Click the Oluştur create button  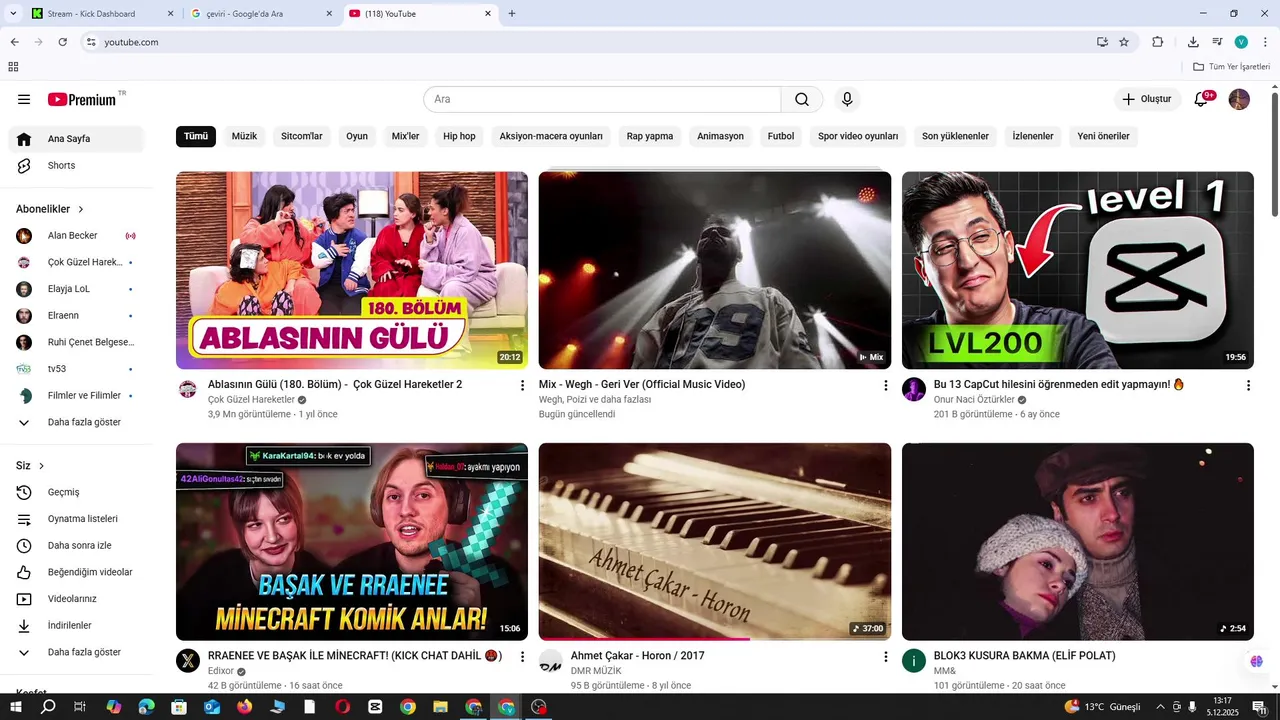pos(1147,99)
